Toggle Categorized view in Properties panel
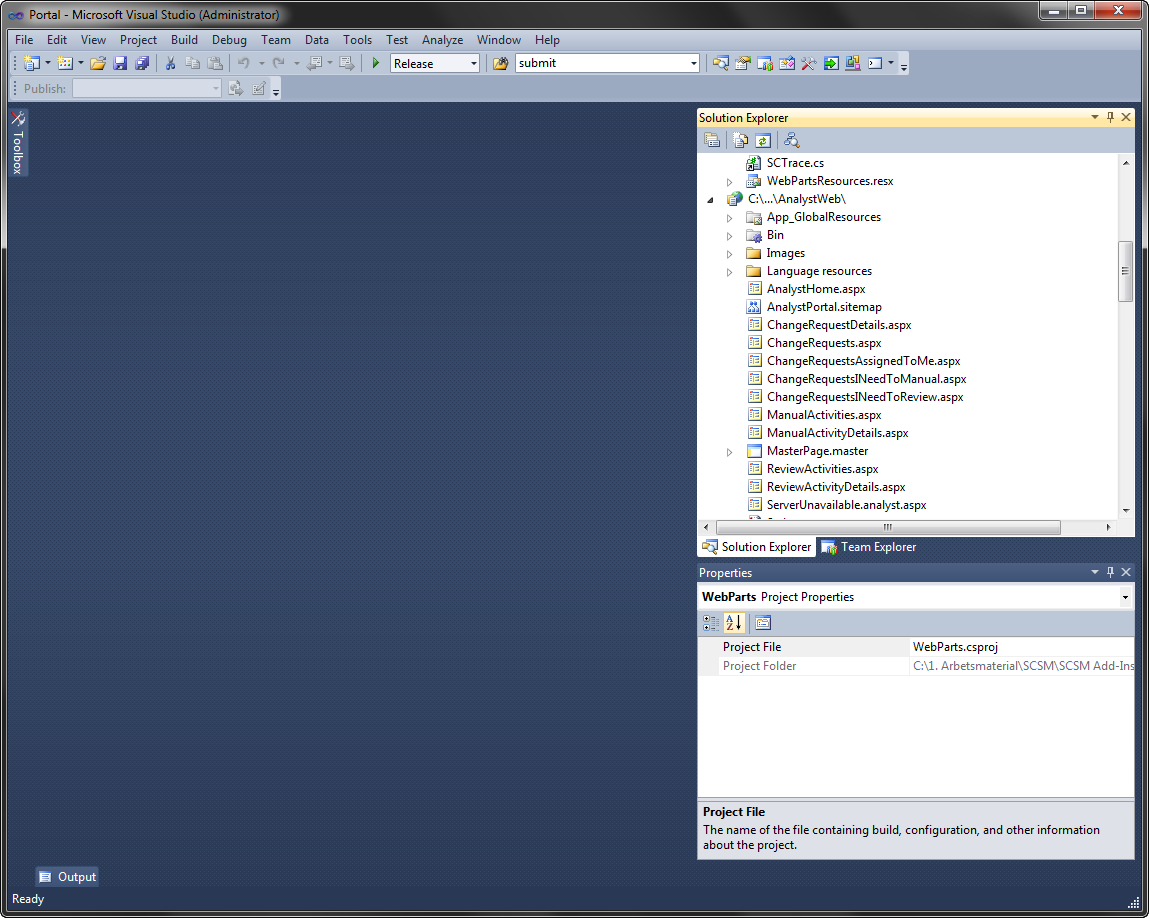Image resolution: width=1149 pixels, height=918 pixels. coord(711,623)
